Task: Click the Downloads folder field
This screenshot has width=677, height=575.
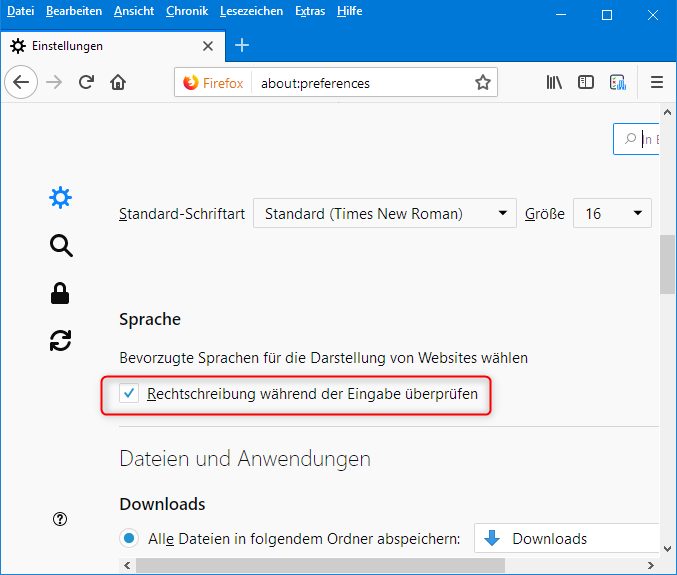Action: (566, 539)
